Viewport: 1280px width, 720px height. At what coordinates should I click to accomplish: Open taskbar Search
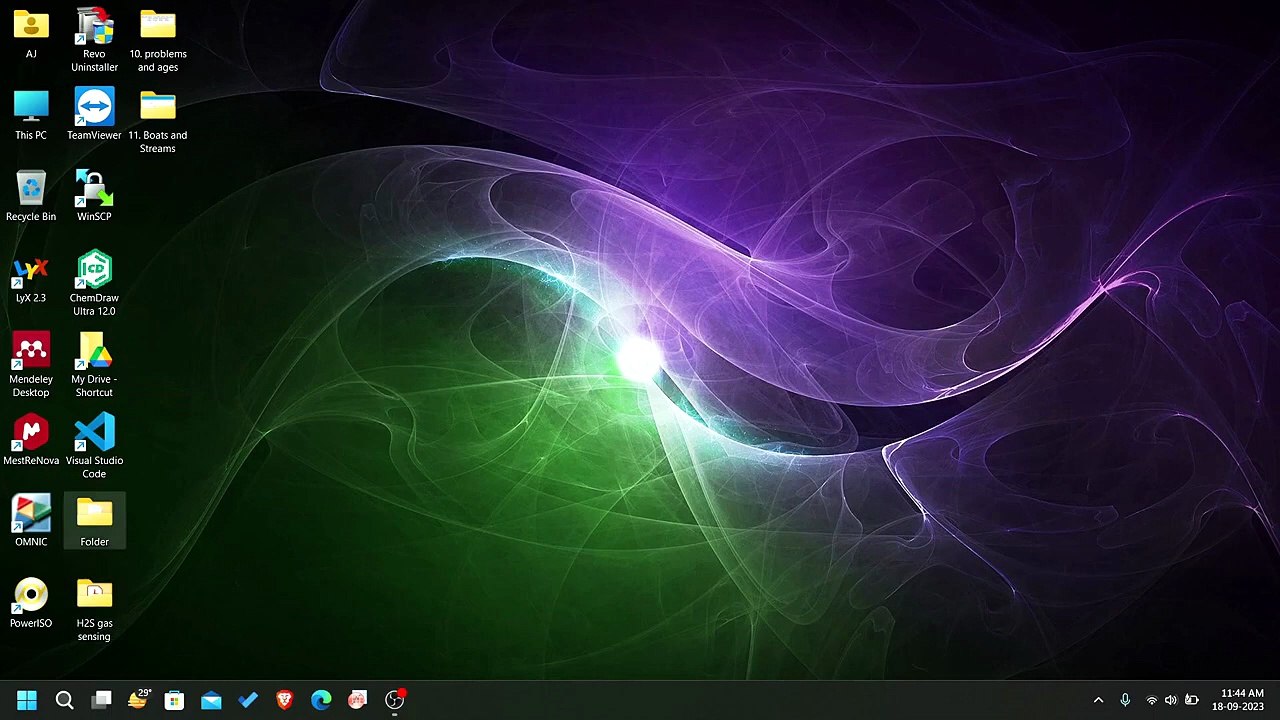(64, 700)
